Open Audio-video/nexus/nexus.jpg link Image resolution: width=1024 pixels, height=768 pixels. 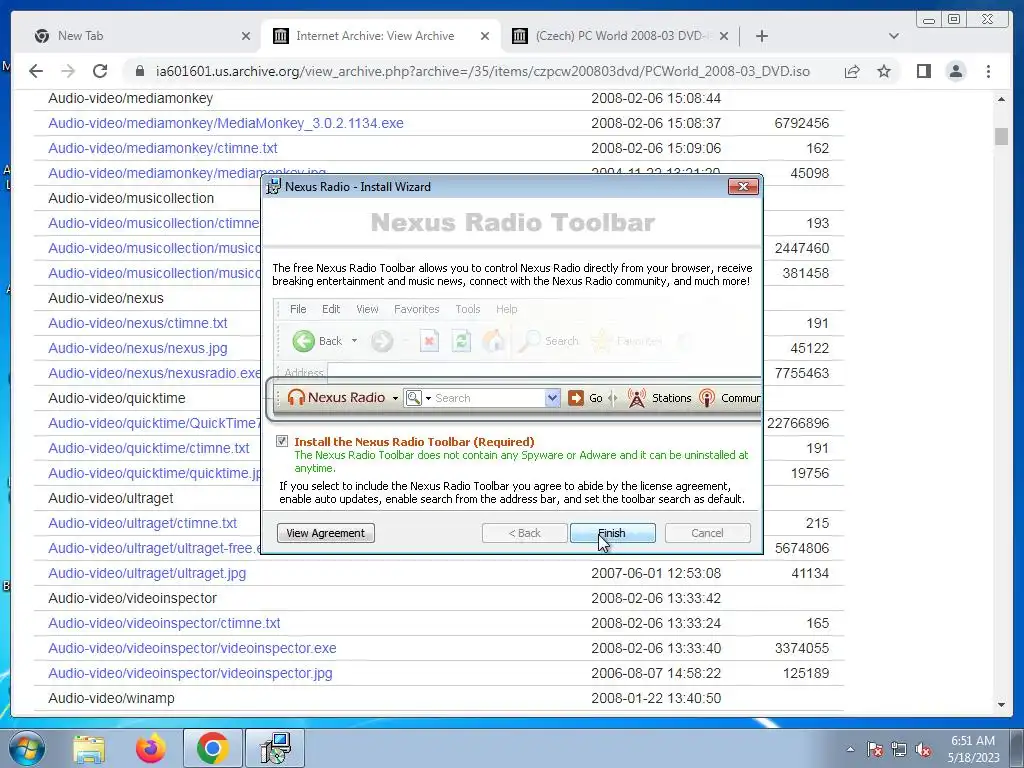[x=138, y=348]
